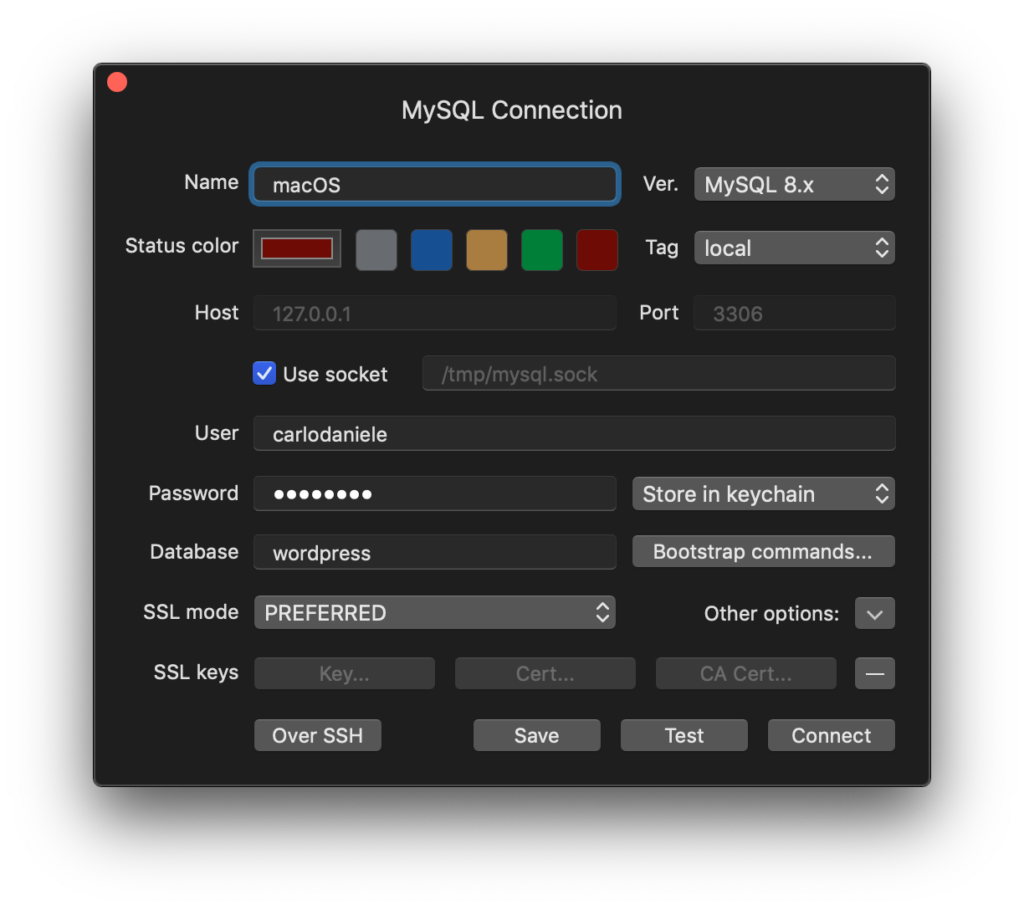Open the MySQL 8.x version dropdown

(x=794, y=184)
